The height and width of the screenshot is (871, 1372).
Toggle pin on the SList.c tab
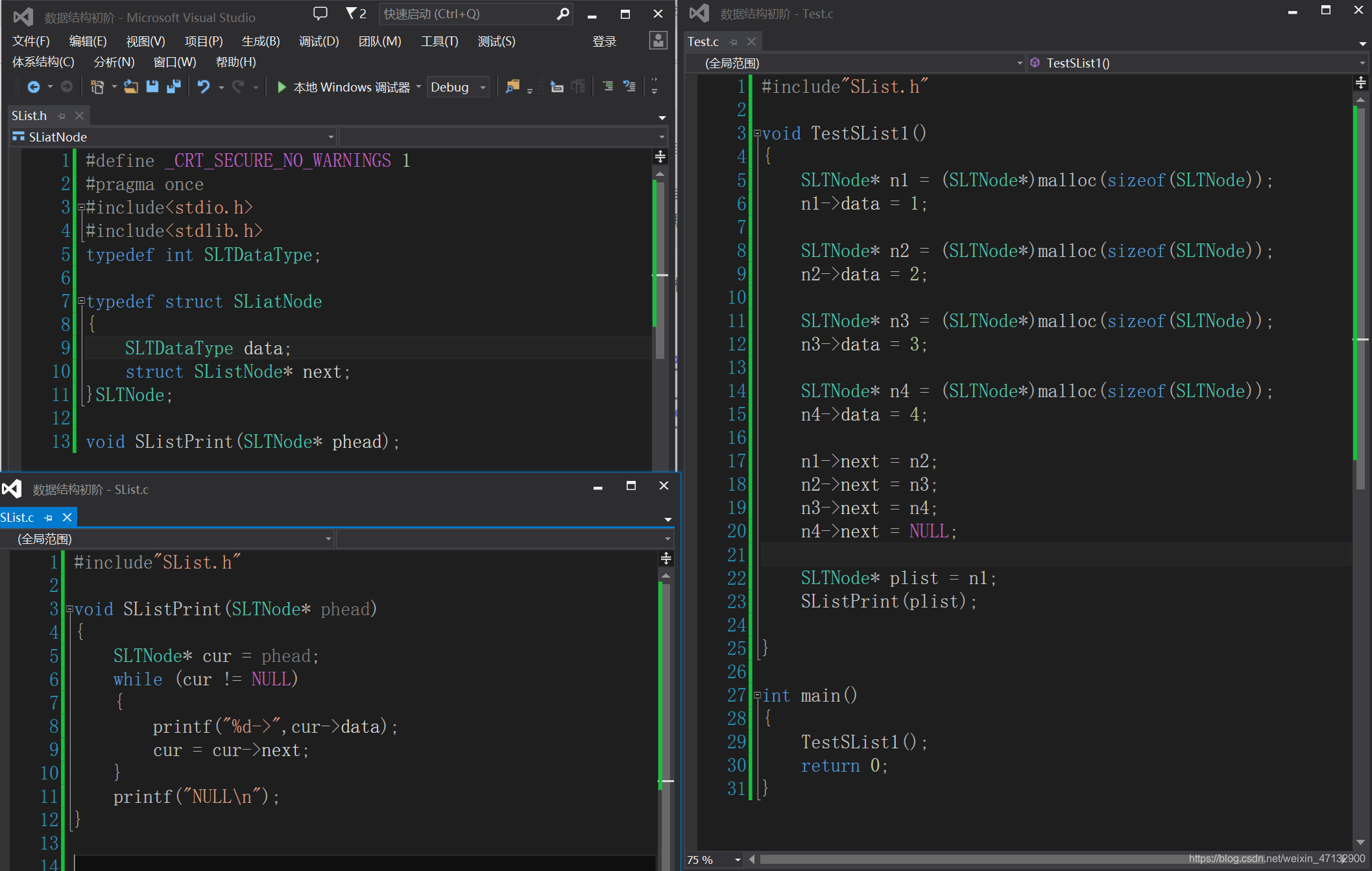(x=49, y=518)
